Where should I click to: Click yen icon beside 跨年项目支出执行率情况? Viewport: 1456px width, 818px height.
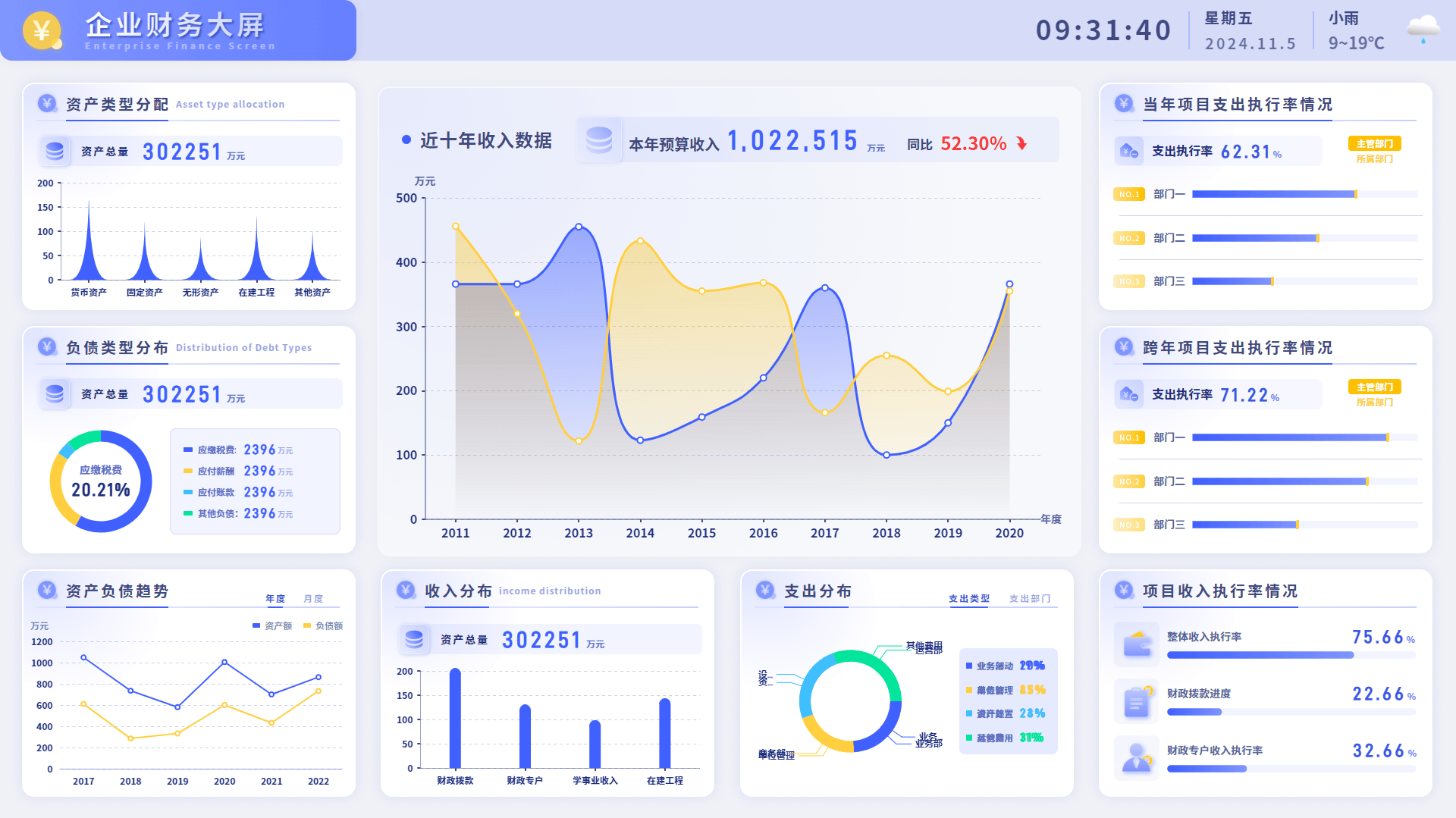(1124, 346)
